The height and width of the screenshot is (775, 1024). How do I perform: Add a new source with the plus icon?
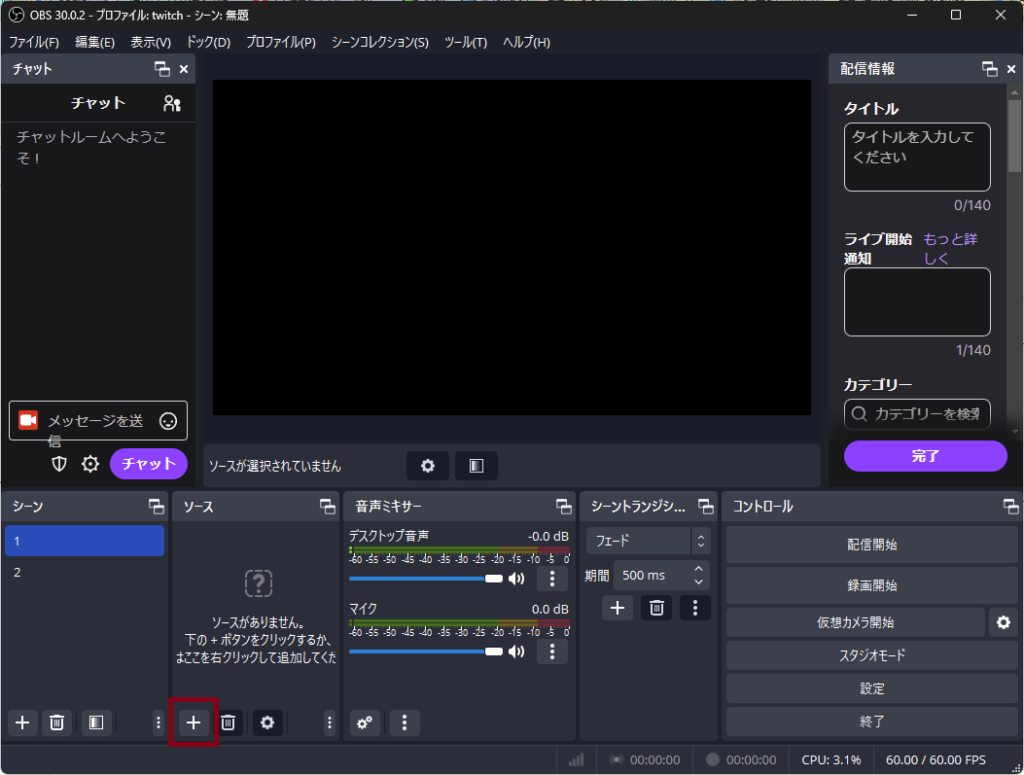pos(193,722)
